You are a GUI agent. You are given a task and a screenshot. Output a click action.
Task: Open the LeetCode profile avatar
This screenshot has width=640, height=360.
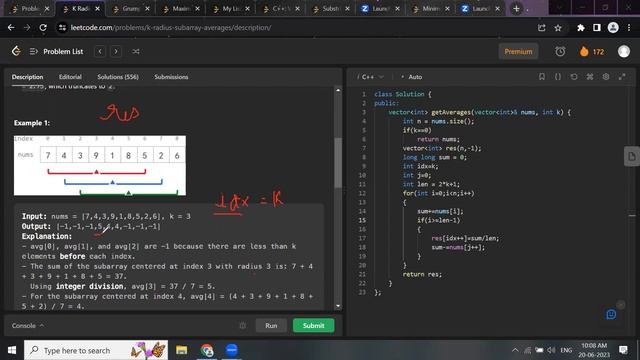(623, 51)
